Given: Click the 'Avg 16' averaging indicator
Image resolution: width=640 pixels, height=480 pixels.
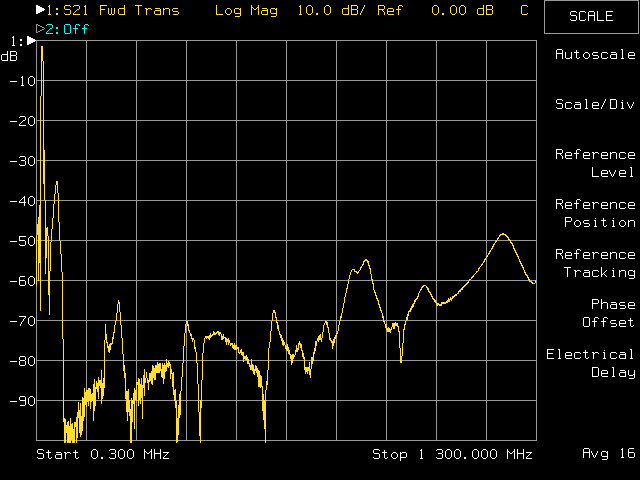Looking at the screenshot, I should 609,453.
